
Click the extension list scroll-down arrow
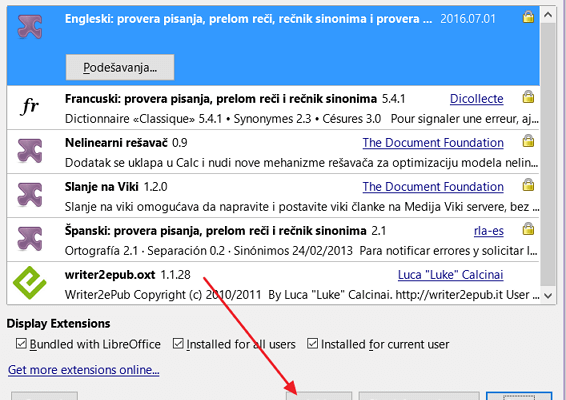point(548,296)
